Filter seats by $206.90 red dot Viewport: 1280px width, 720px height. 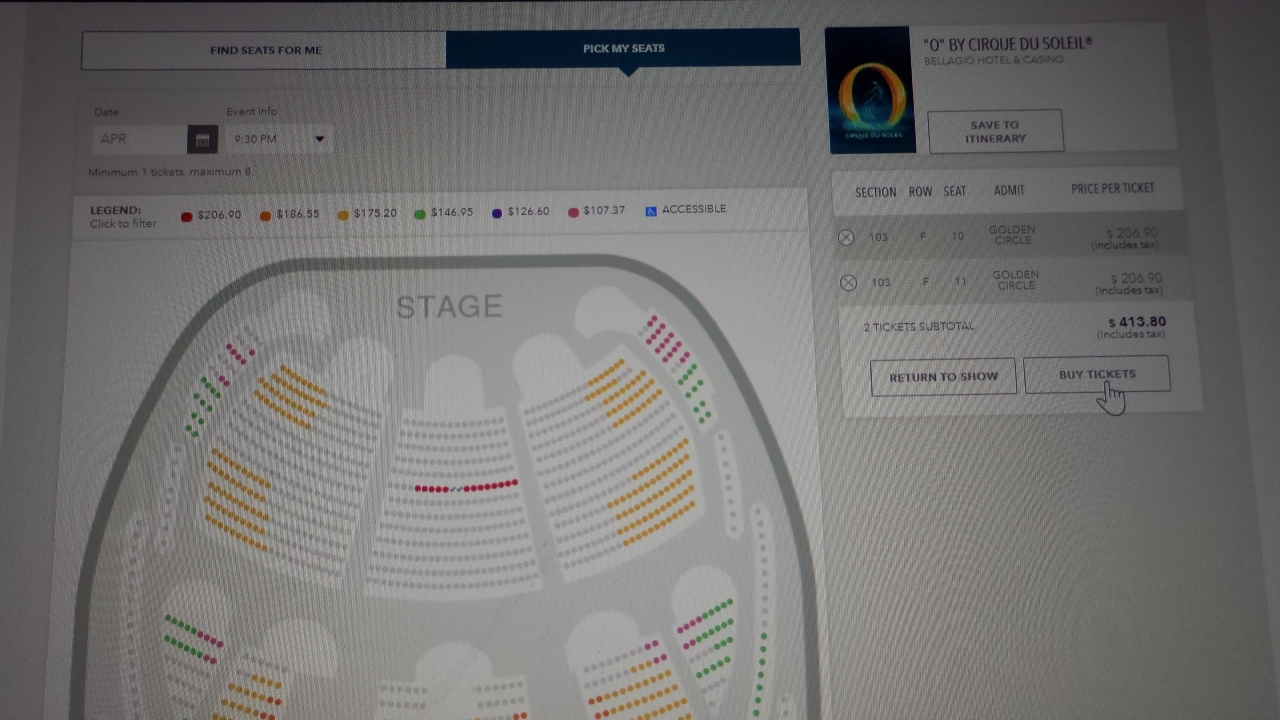186,216
